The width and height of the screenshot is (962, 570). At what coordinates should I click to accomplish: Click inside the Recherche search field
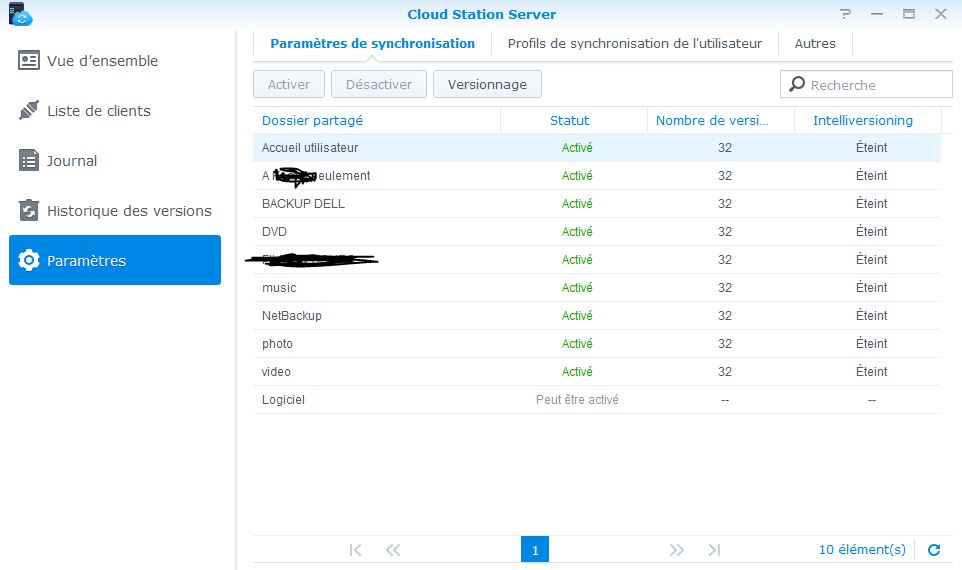tap(875, 85)
